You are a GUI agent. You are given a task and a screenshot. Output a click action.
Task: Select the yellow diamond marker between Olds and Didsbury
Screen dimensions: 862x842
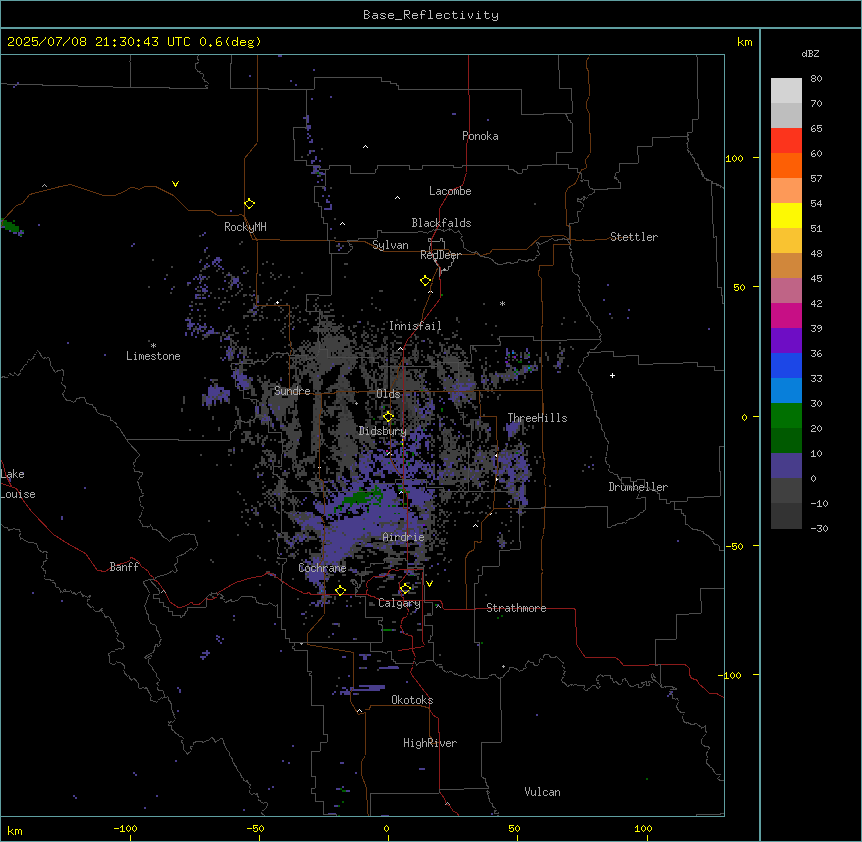388,416
